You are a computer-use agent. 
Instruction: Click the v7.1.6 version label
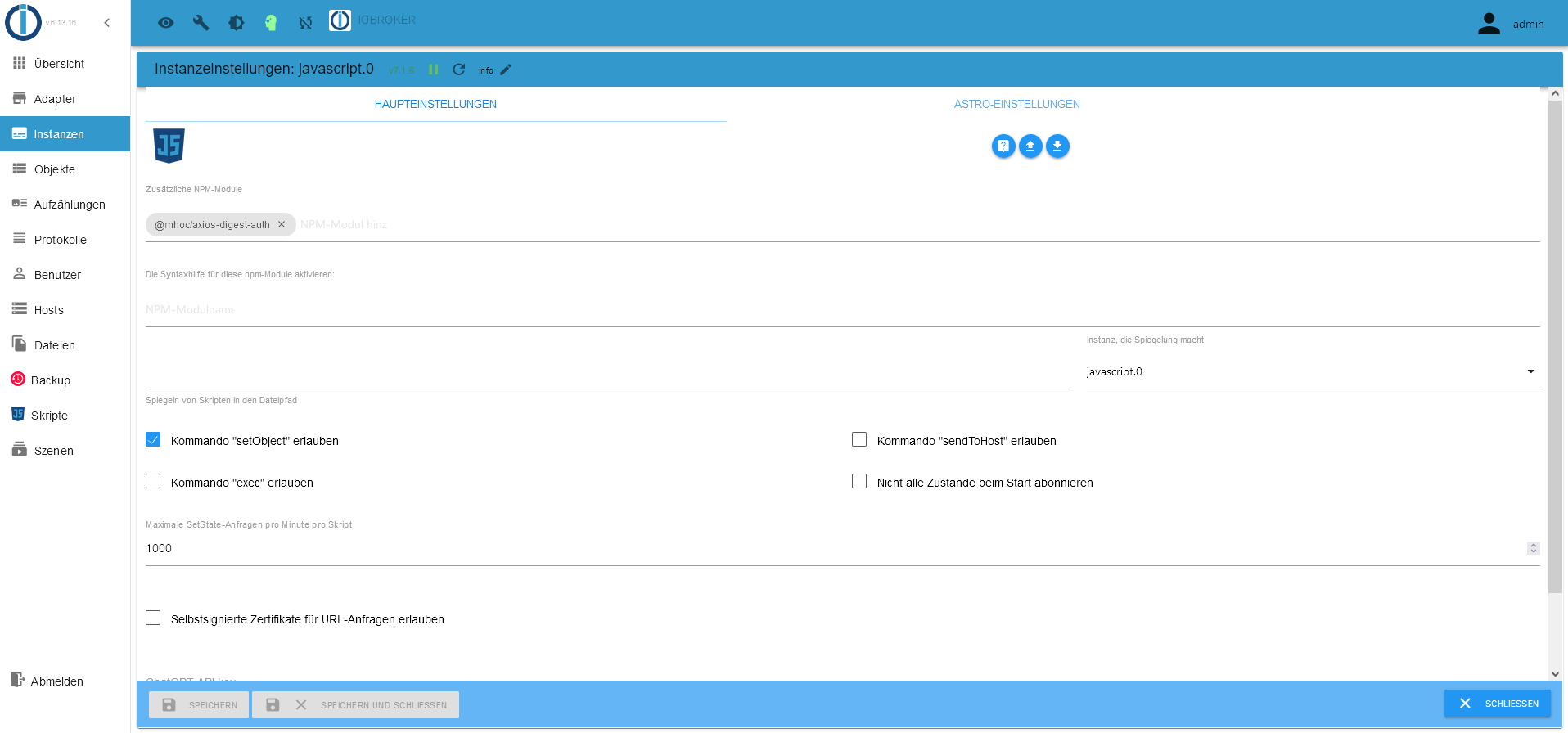401,70
